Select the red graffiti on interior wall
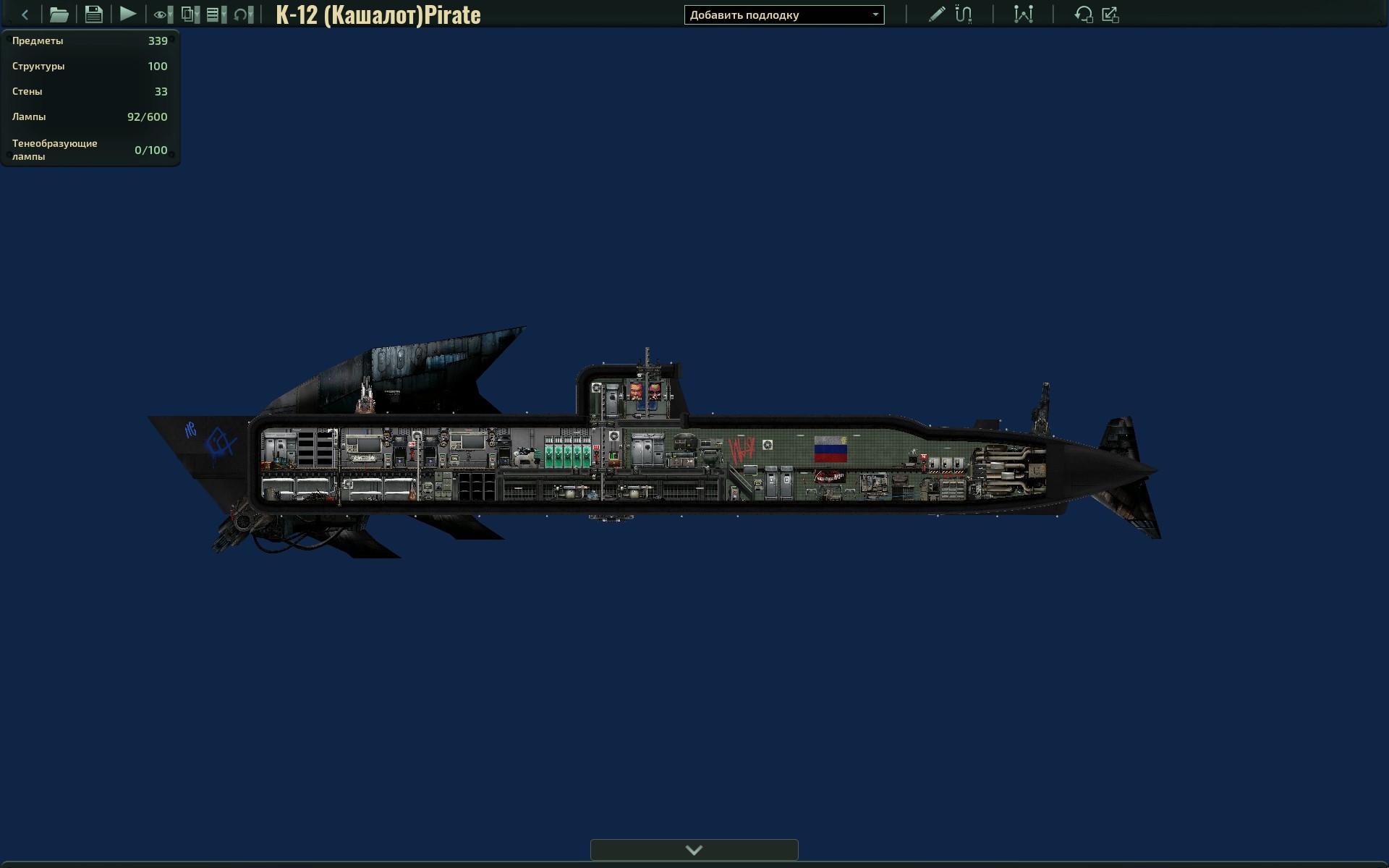This screenshot has height=868, width=1389. point(742,450)
